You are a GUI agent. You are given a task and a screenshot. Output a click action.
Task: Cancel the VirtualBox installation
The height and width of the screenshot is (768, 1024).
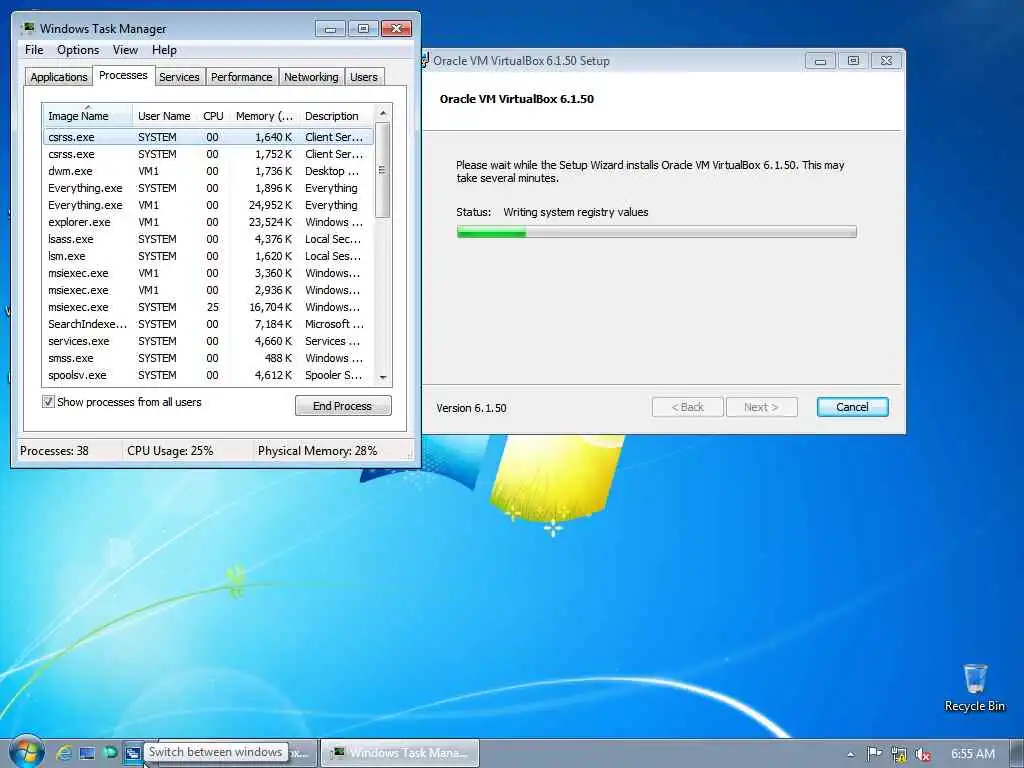[x=852, y=407]
